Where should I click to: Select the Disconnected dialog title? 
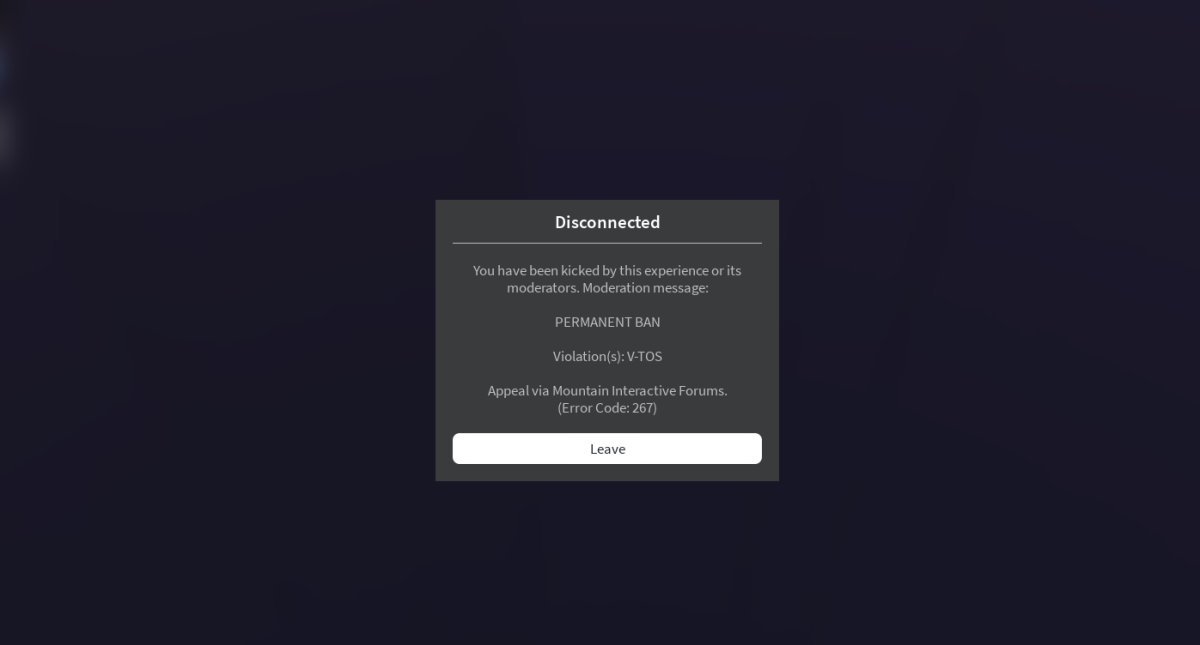click(x=607, y=222)
